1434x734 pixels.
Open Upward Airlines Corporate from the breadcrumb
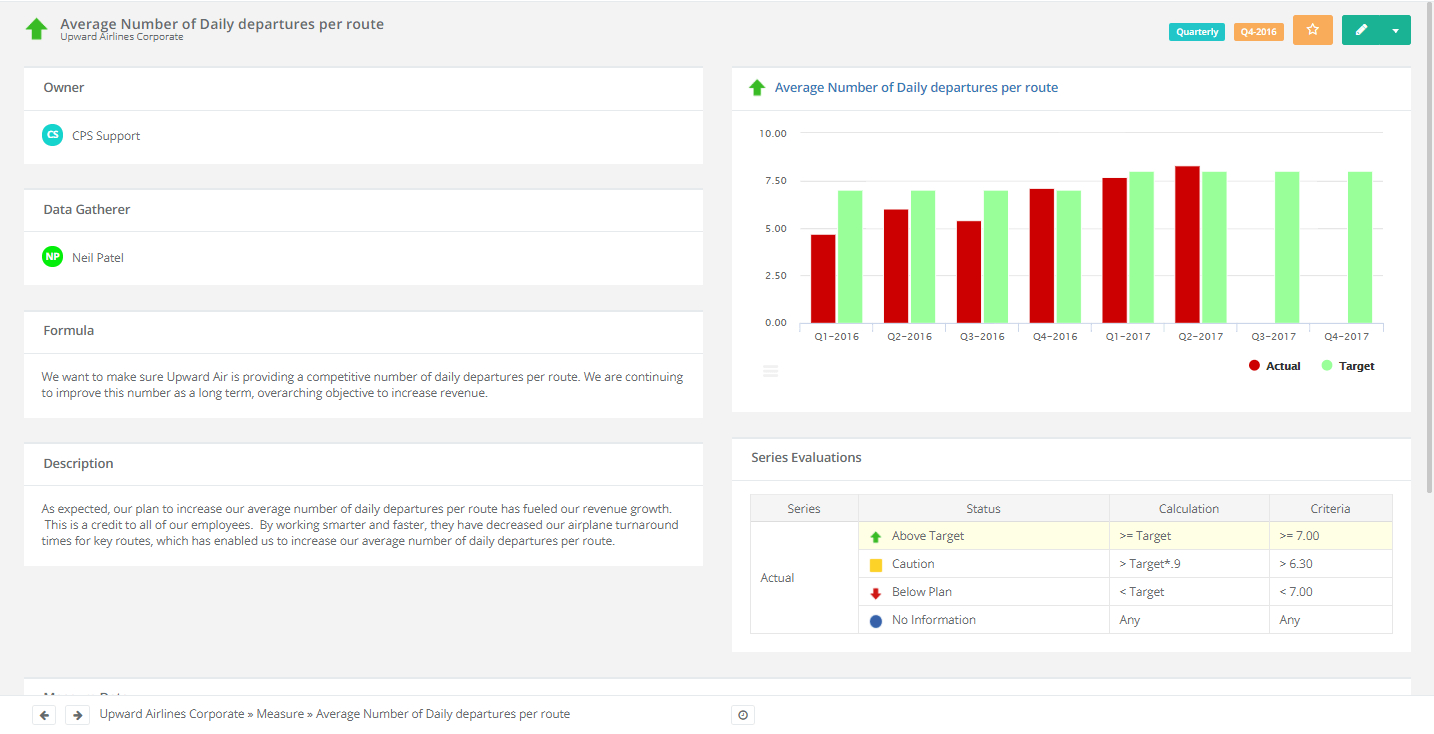pos(171,713)
